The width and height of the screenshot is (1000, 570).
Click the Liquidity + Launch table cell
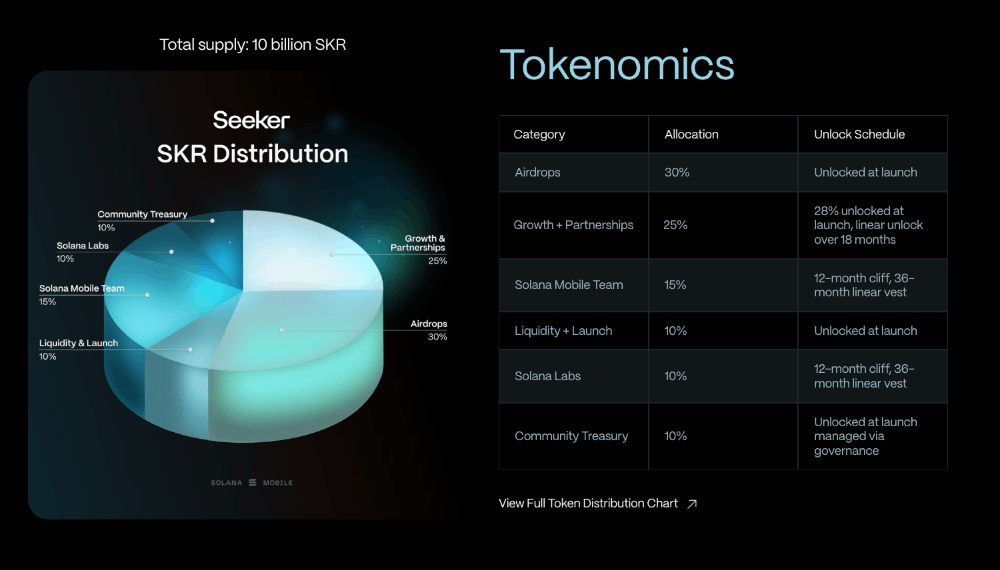563,331
